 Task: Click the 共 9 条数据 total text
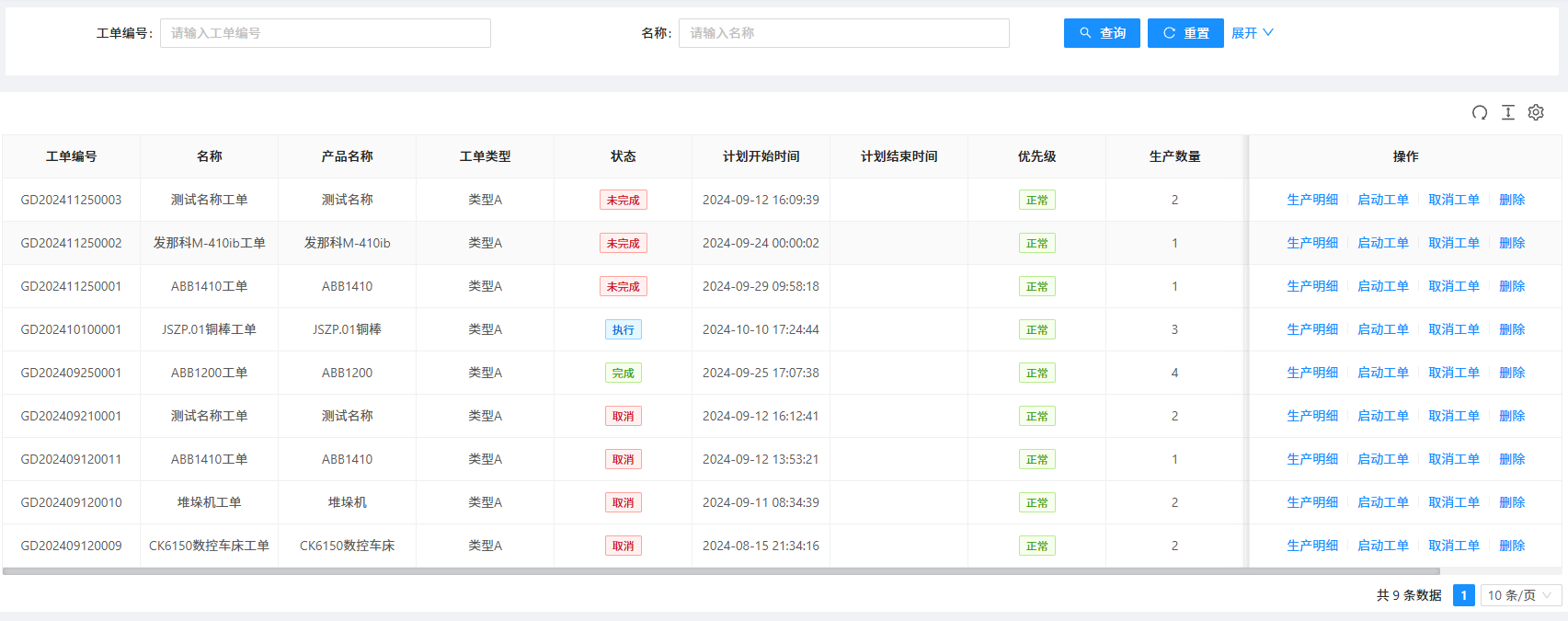[1409, 595]
